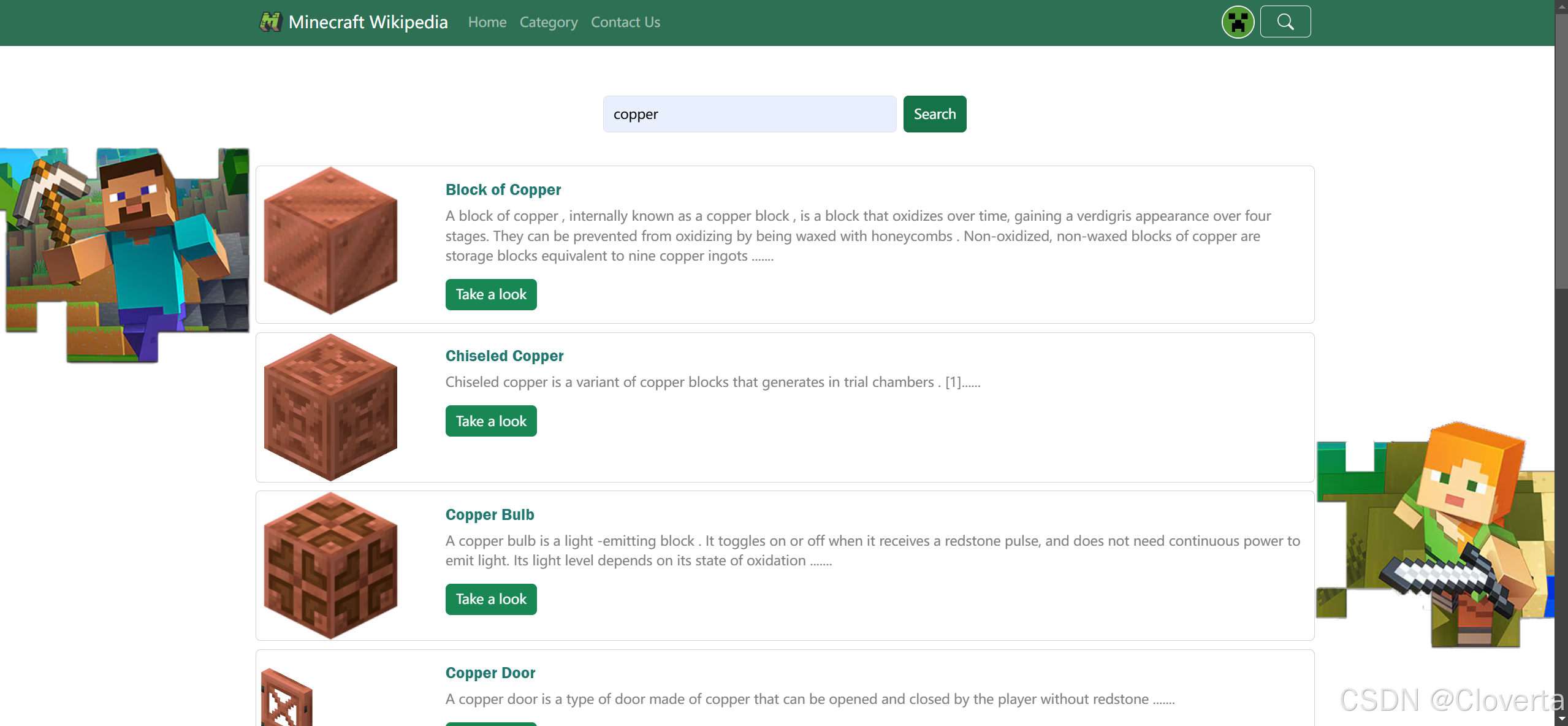Screen dimensions: 1568x726
Task: Take a look at Block of Copper
Action: click(x=491, y=294)
